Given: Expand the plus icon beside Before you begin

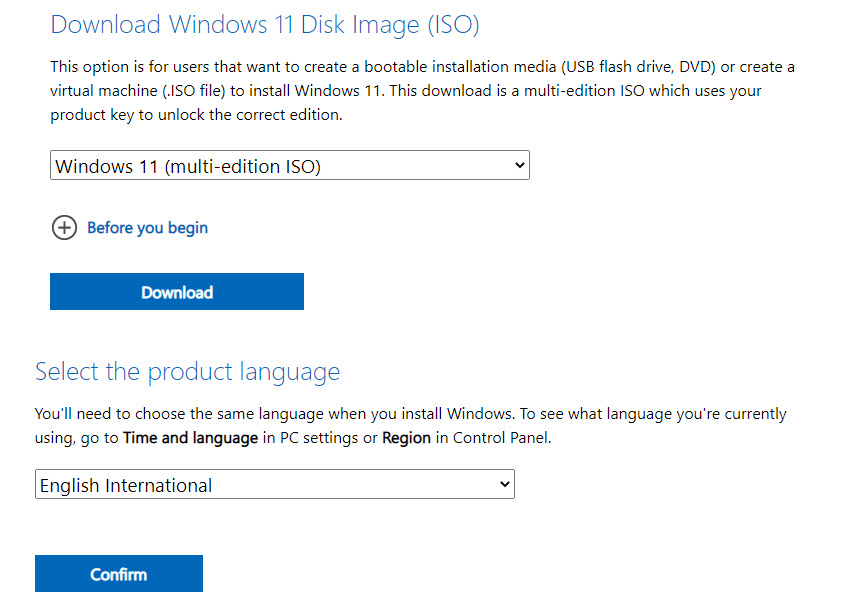Looking at the screenshot, I should (x=64, y=227).
